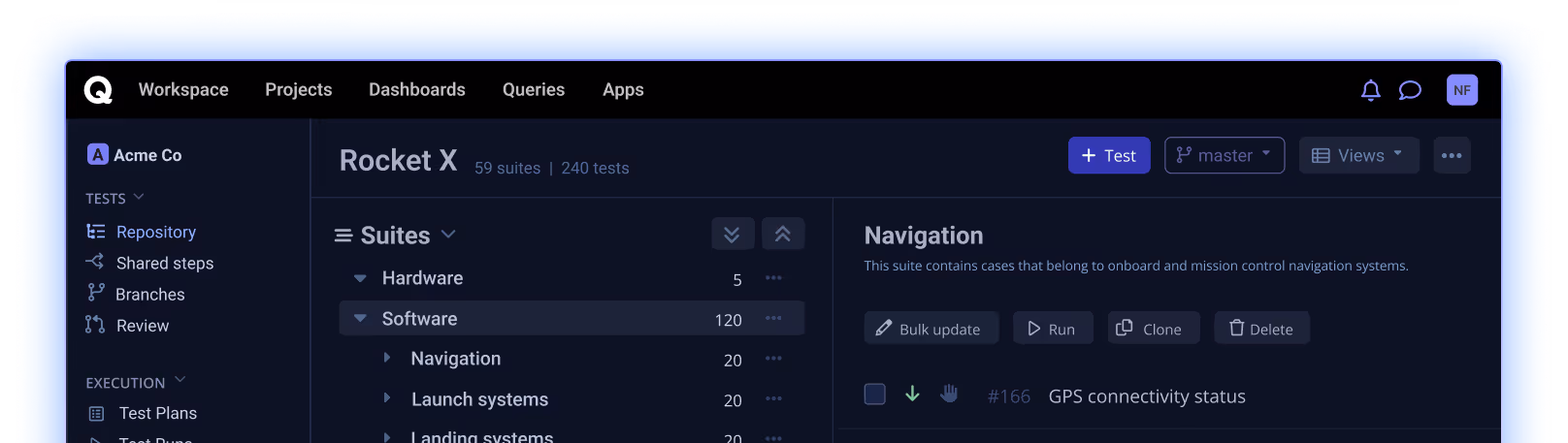The width and height of the screenshot is (1568, 443).
Task: Click the Delete button
Action: tap(1262, 328)
